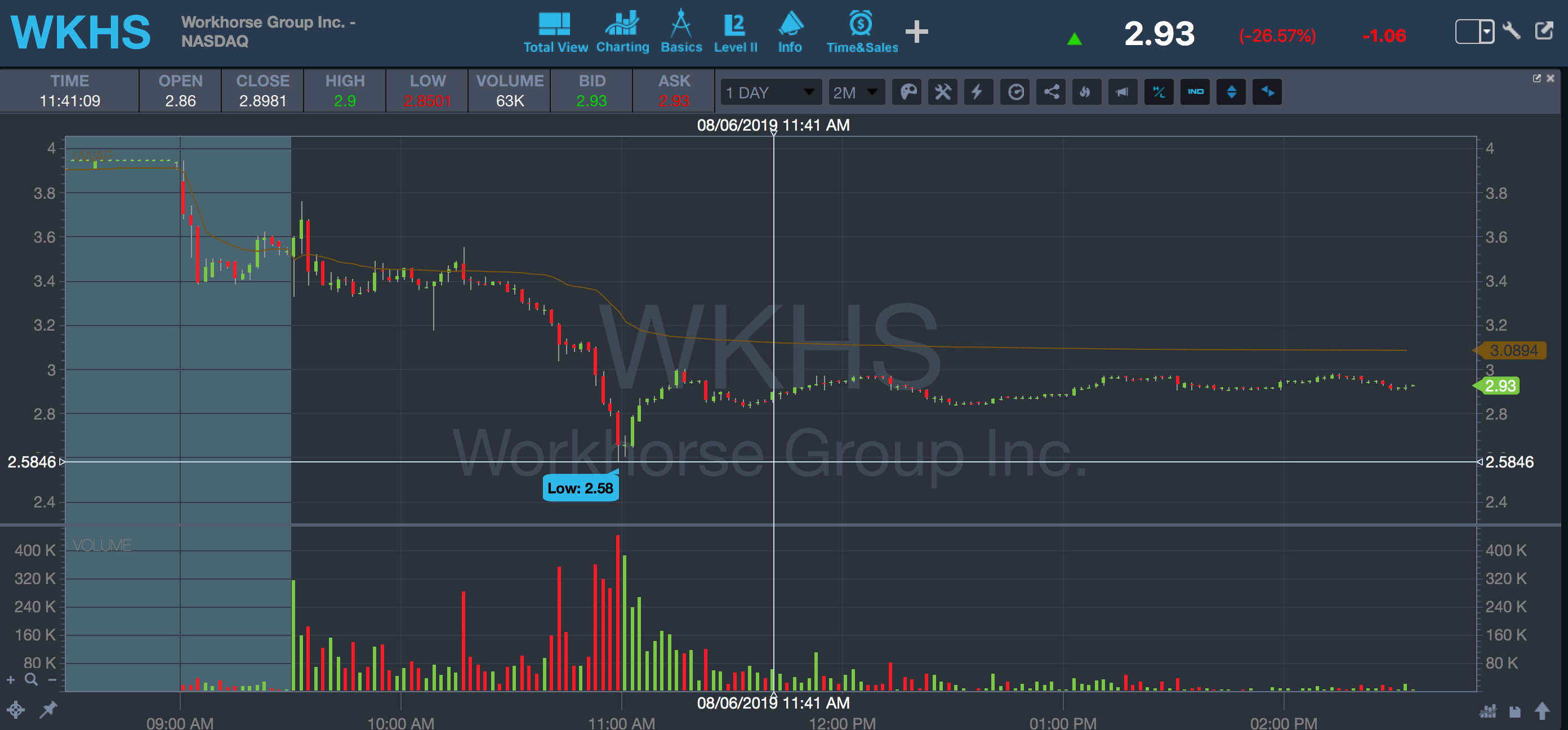The image size is (1568, 730).
Task: Open the Time&Sales tab
Action: [861, 32]
